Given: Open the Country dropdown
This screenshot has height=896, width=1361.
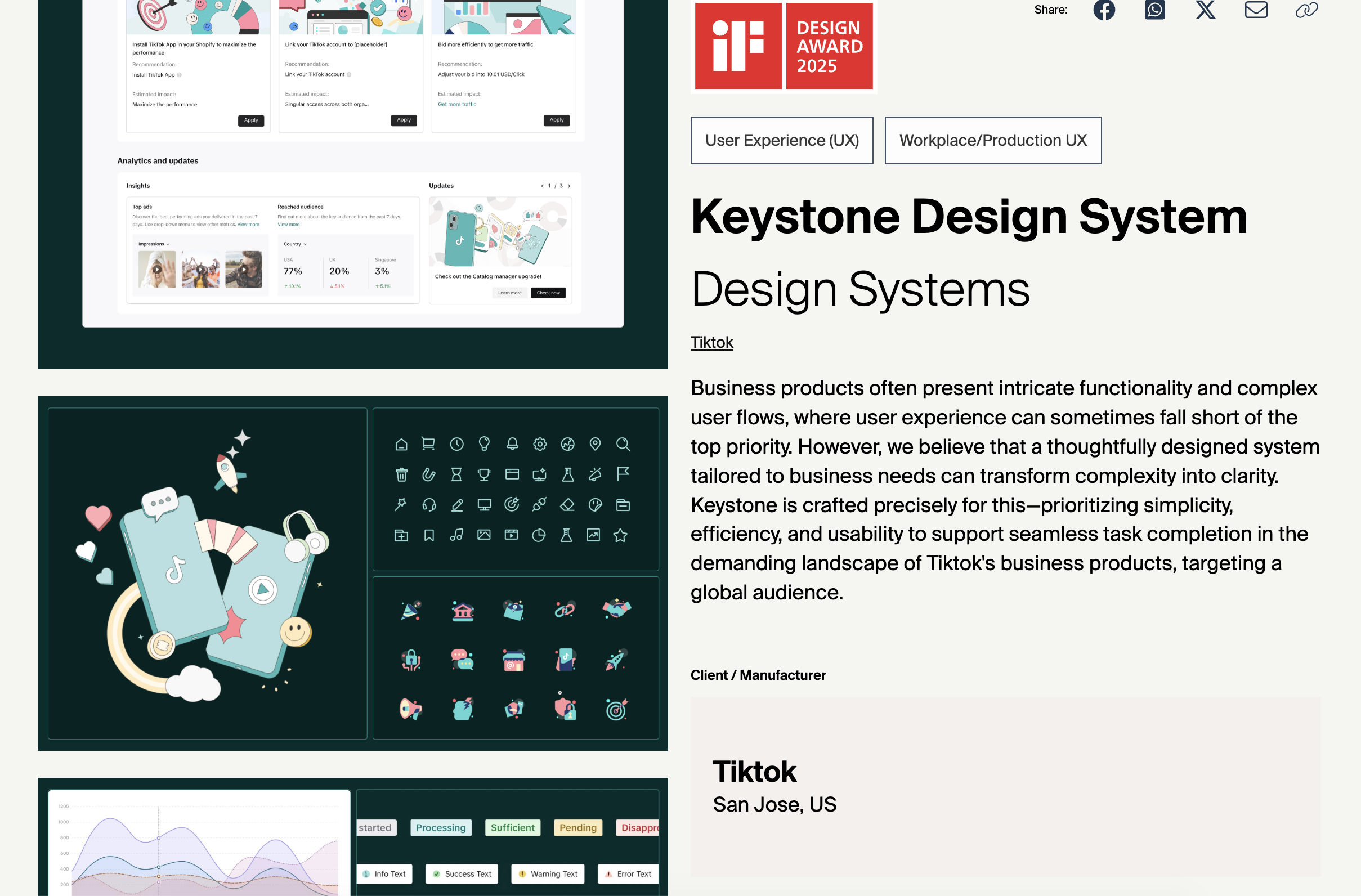Looking at the screenshot, I should [x=295, y=244].
